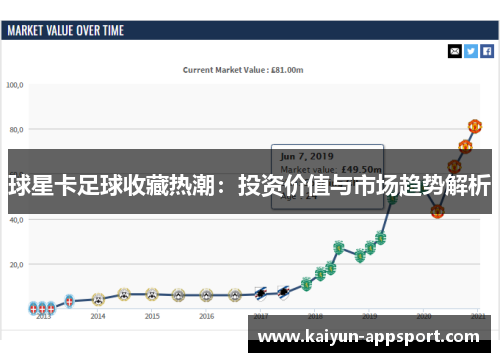Select the first green Sporting marker before 2018
The image size is (500, 362).
(x=306, y=284)
